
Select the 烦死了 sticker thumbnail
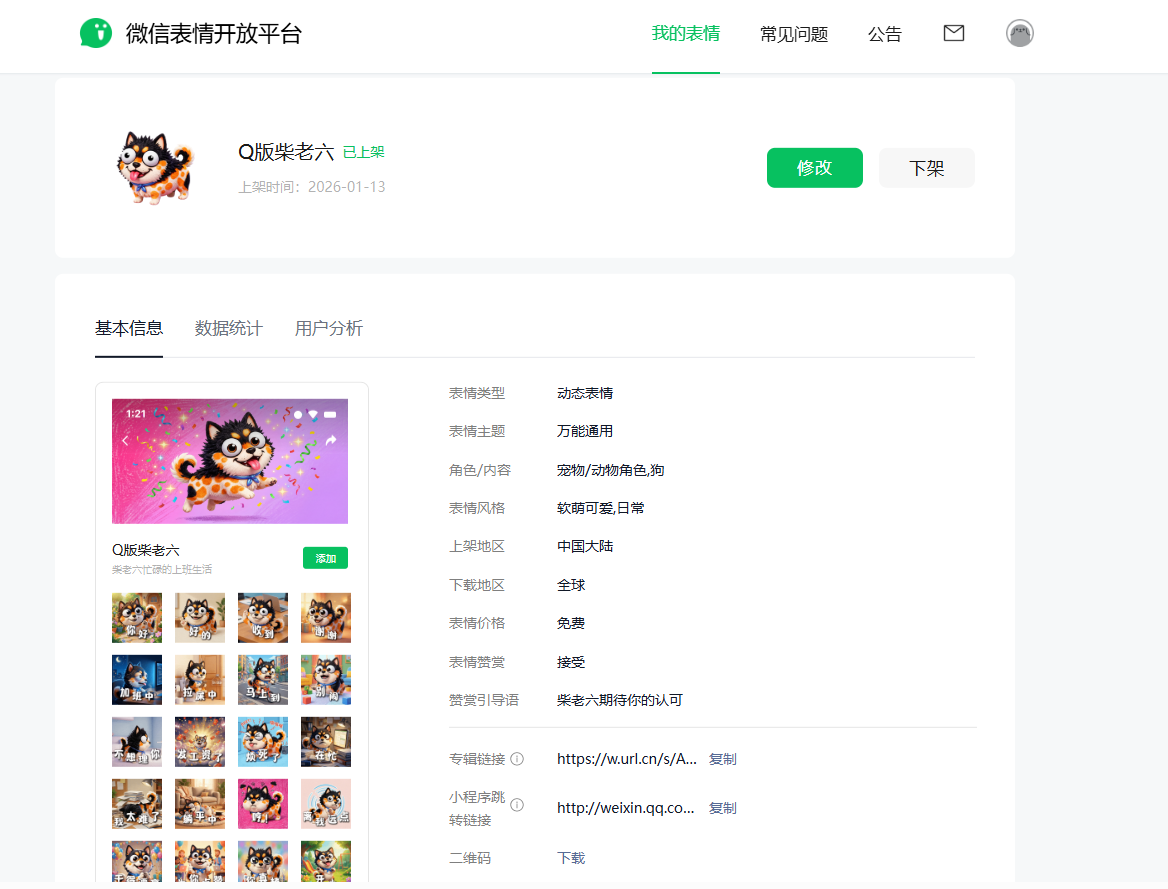[x=263, y=742]
